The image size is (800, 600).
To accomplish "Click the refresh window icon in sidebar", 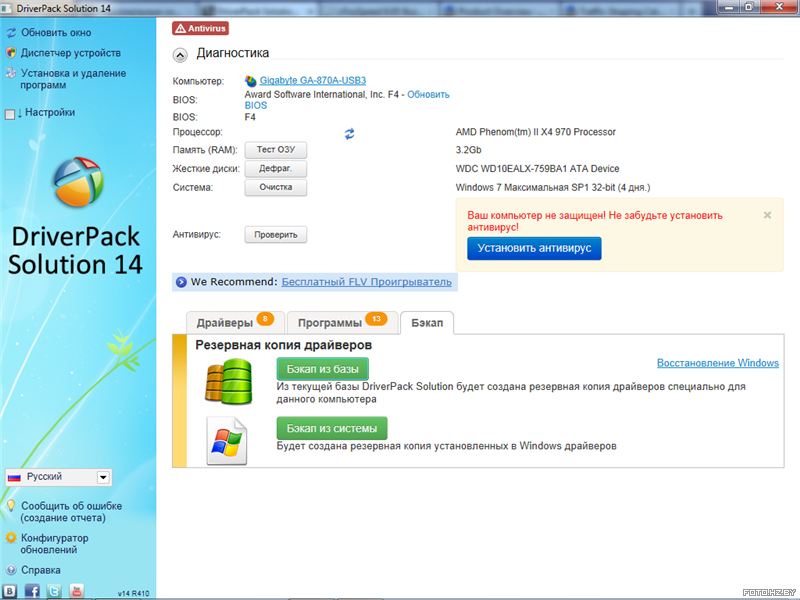I will coord(11,33).
